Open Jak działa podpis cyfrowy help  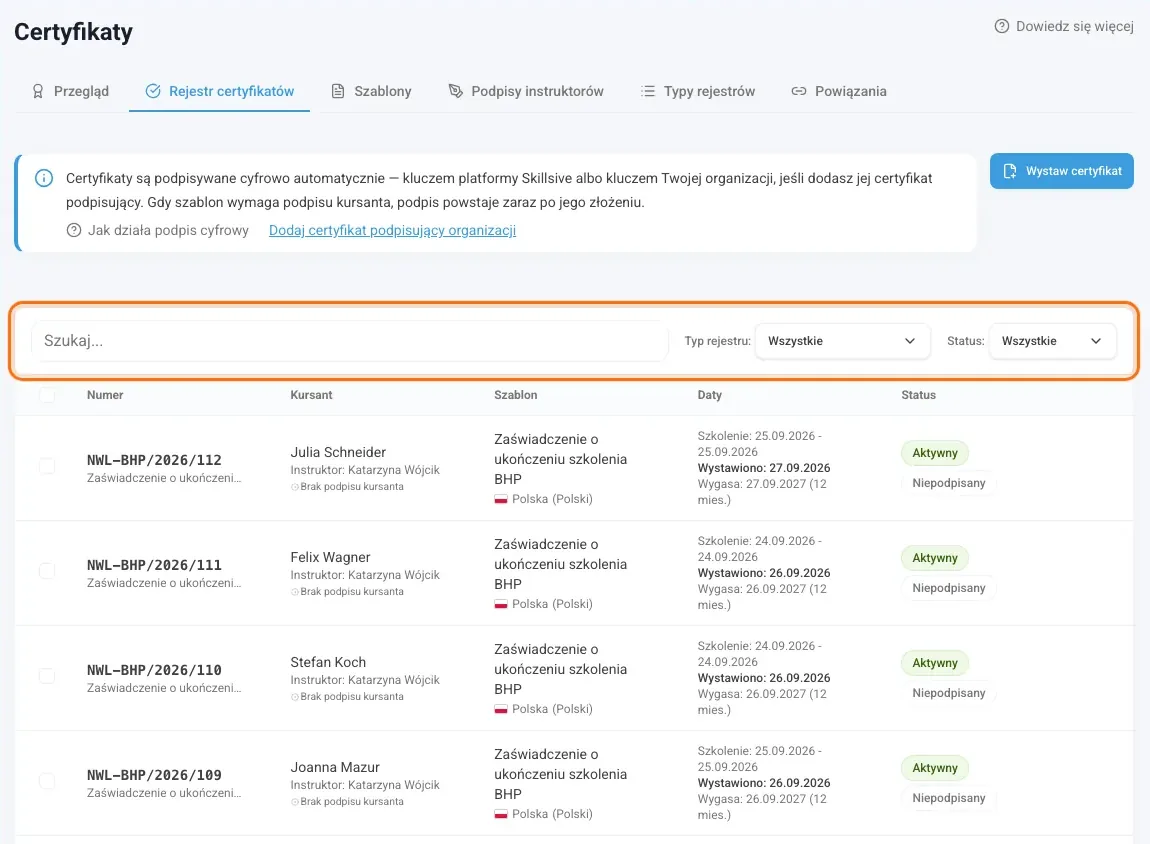point(158,230)
